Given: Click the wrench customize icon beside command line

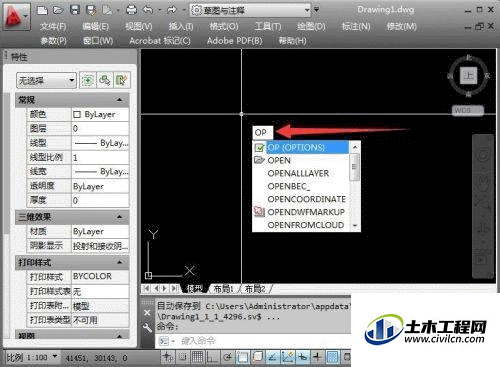Looking at the screenshot, I should (x=147, y=328).
